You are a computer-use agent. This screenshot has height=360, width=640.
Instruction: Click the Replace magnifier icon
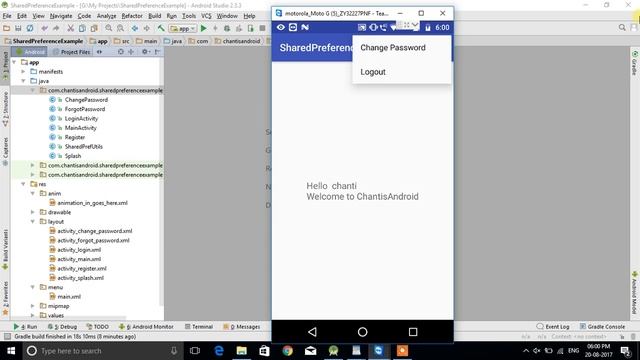coord(120,28)
